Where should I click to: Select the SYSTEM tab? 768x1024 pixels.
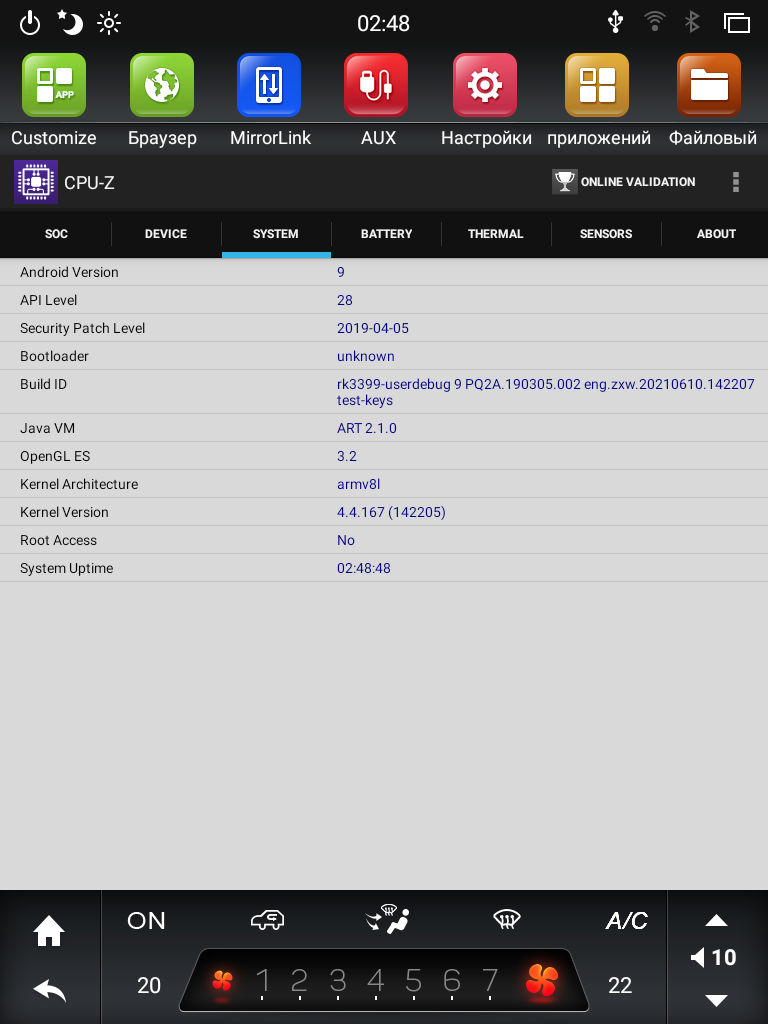[x=276, y=234]
